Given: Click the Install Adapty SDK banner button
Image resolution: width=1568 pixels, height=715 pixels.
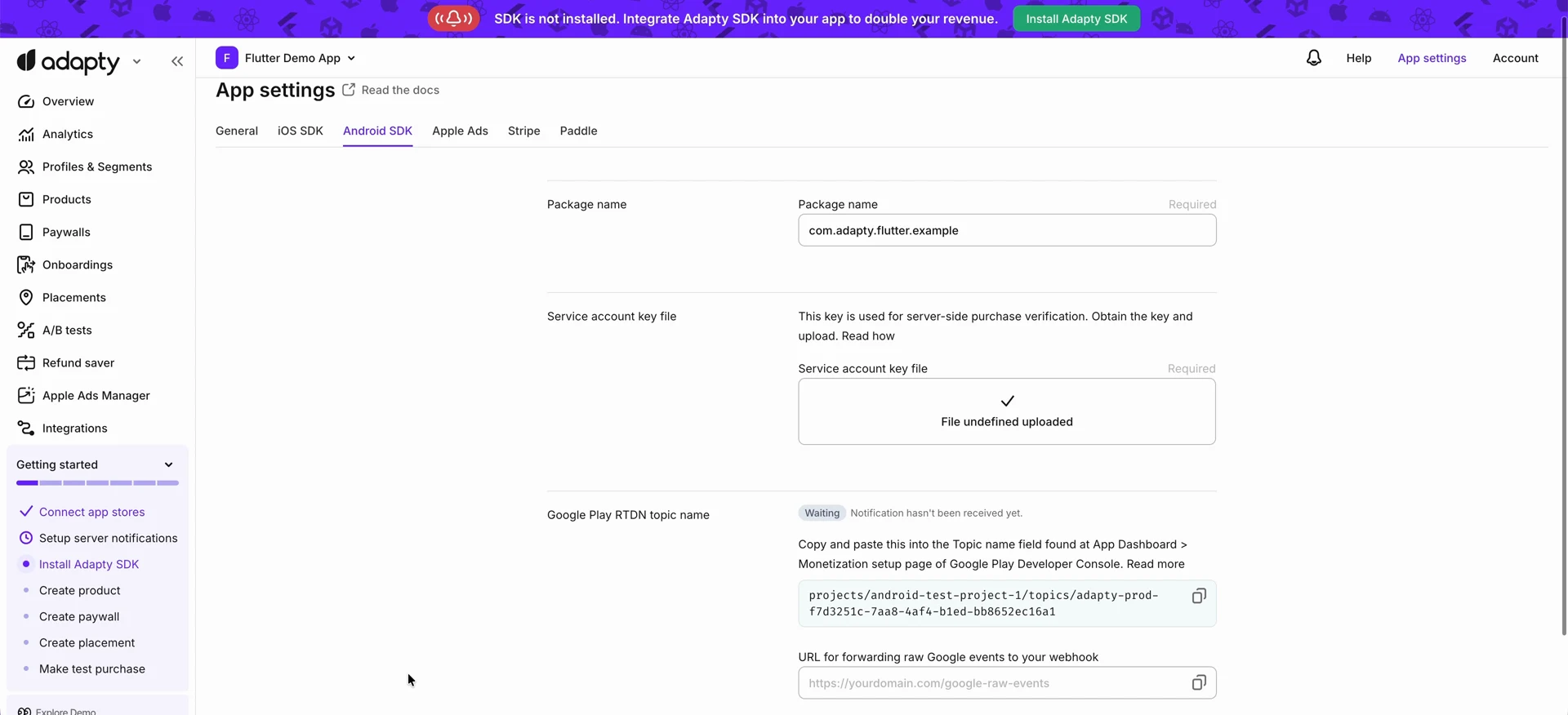Looking at the screenshot, I should pos(1076,18).
